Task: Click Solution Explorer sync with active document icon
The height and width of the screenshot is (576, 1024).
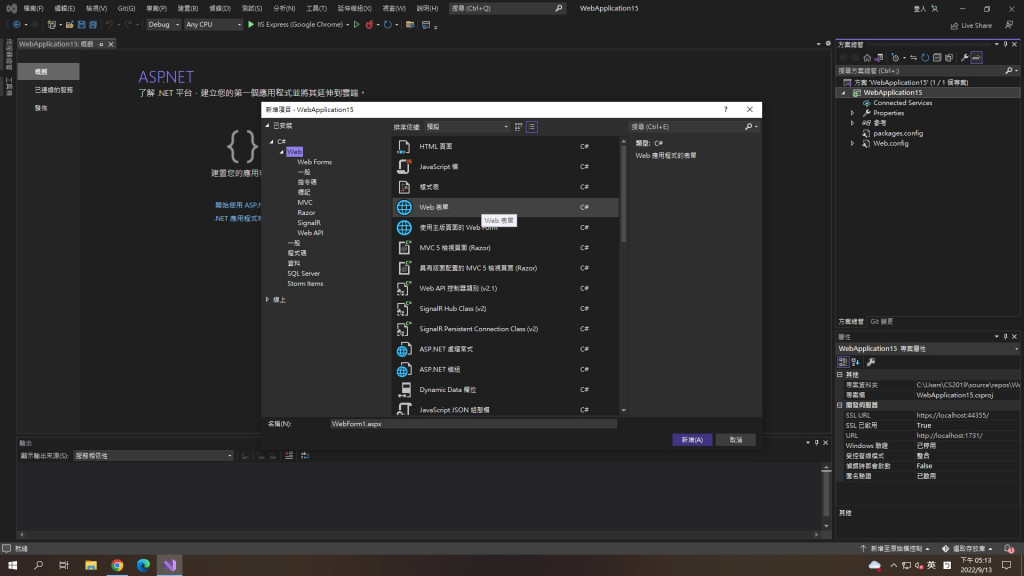Action: click(913, 57)
